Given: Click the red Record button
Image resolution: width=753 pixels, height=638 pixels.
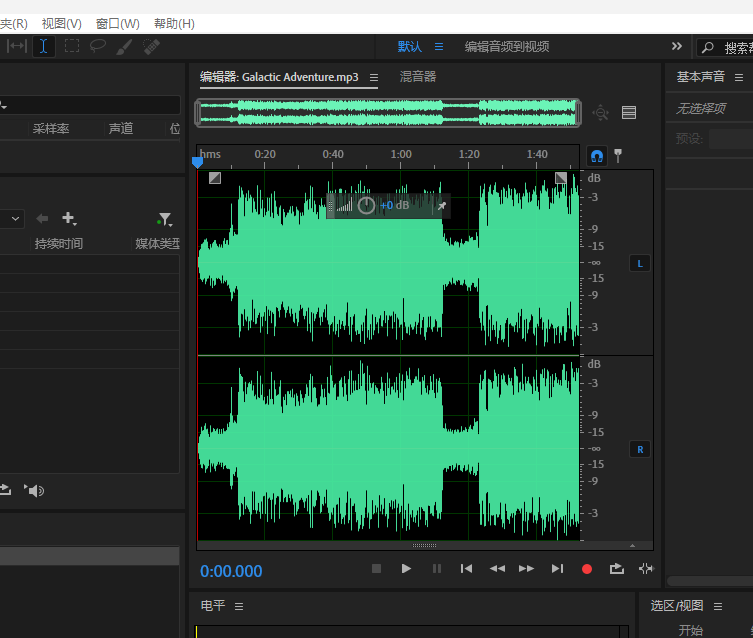Looking at the screenshot, I should tap(587, 569).
